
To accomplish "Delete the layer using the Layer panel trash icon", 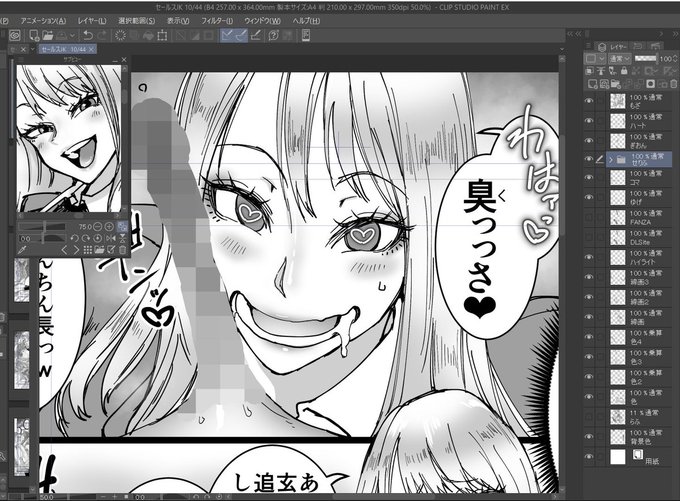I will pos(674,84).
